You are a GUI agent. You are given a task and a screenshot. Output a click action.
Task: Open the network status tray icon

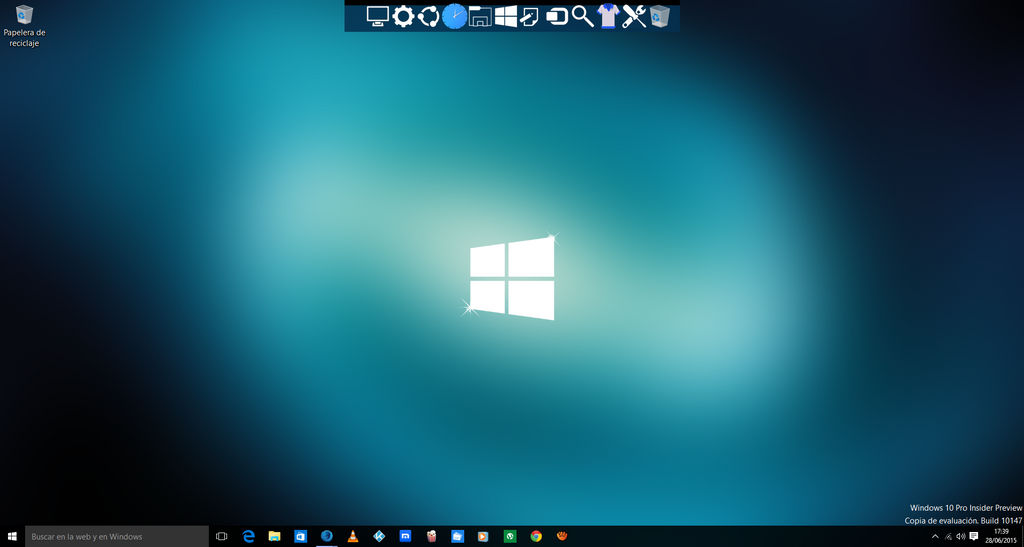948,537
